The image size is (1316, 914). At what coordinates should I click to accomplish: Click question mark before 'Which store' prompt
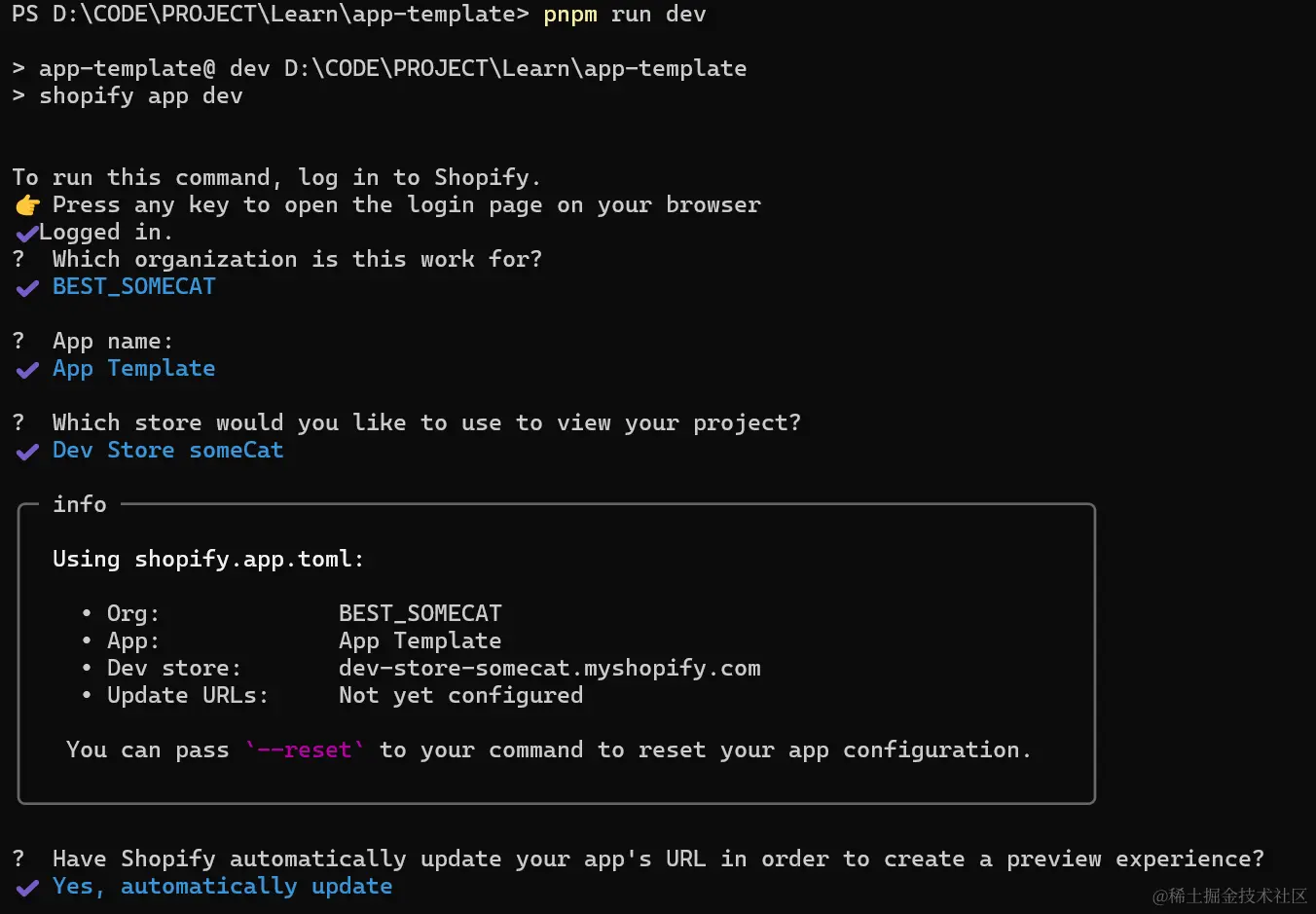tap(18, 423)
